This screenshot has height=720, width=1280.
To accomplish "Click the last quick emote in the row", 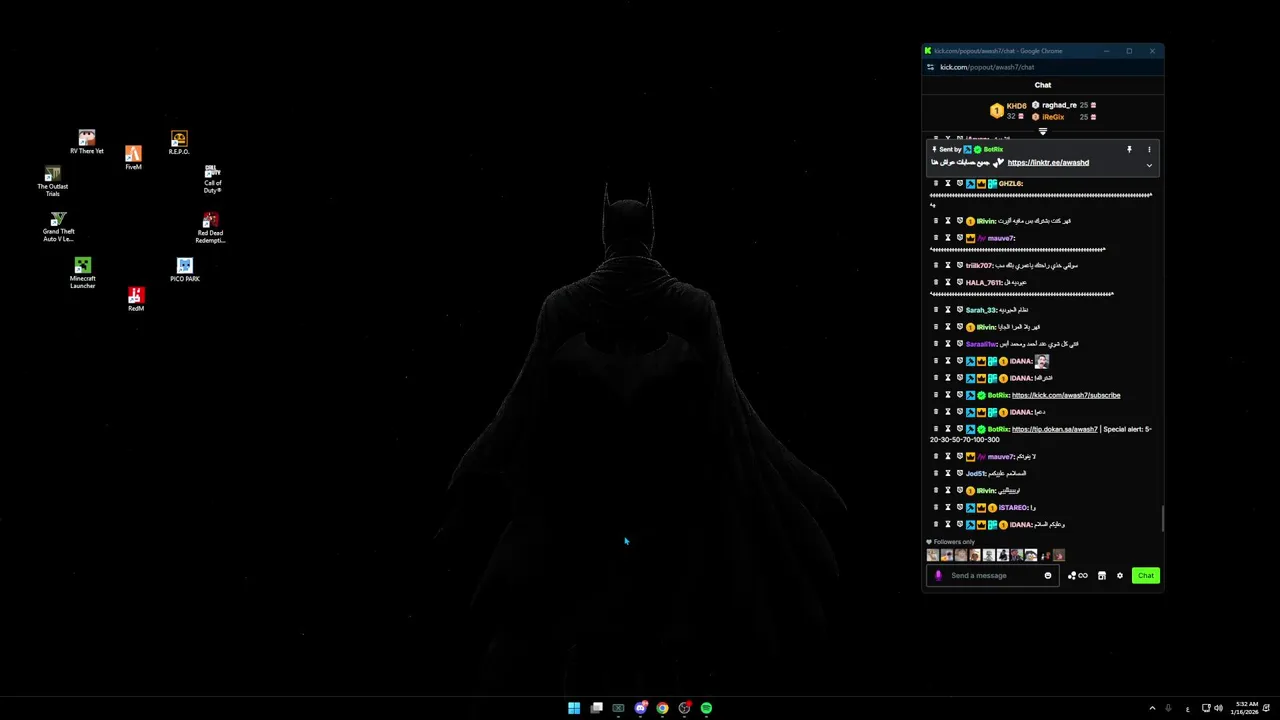I will (x=1059, y=555).
